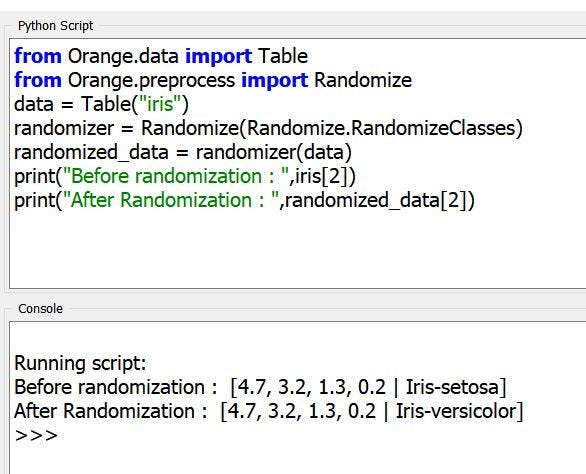Click the Before randomization print statement
Image resolution: width=586 pixels, height=474 pixels.
185,176
